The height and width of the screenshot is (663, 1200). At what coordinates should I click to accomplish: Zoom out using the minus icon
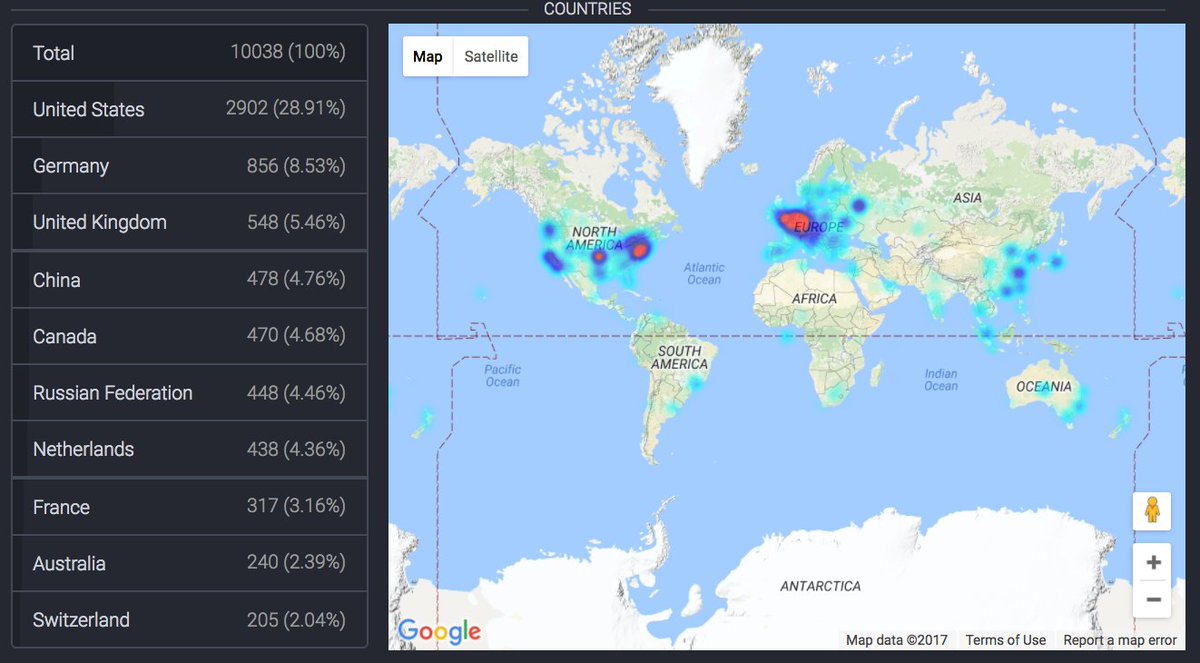pyautogui.click(x=1152, y=599)
